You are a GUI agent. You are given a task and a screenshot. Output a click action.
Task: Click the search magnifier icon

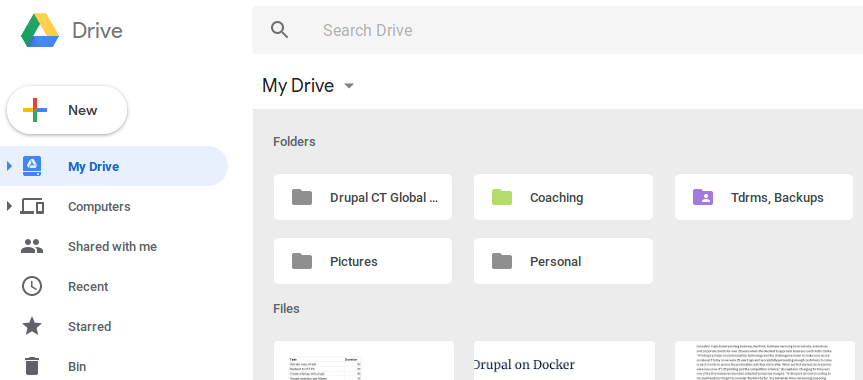[280, 30]
